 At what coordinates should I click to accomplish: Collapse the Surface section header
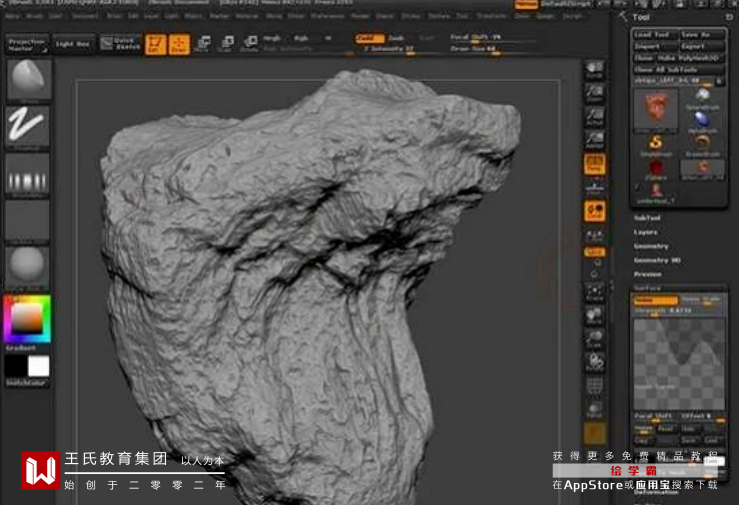[647, 288]
